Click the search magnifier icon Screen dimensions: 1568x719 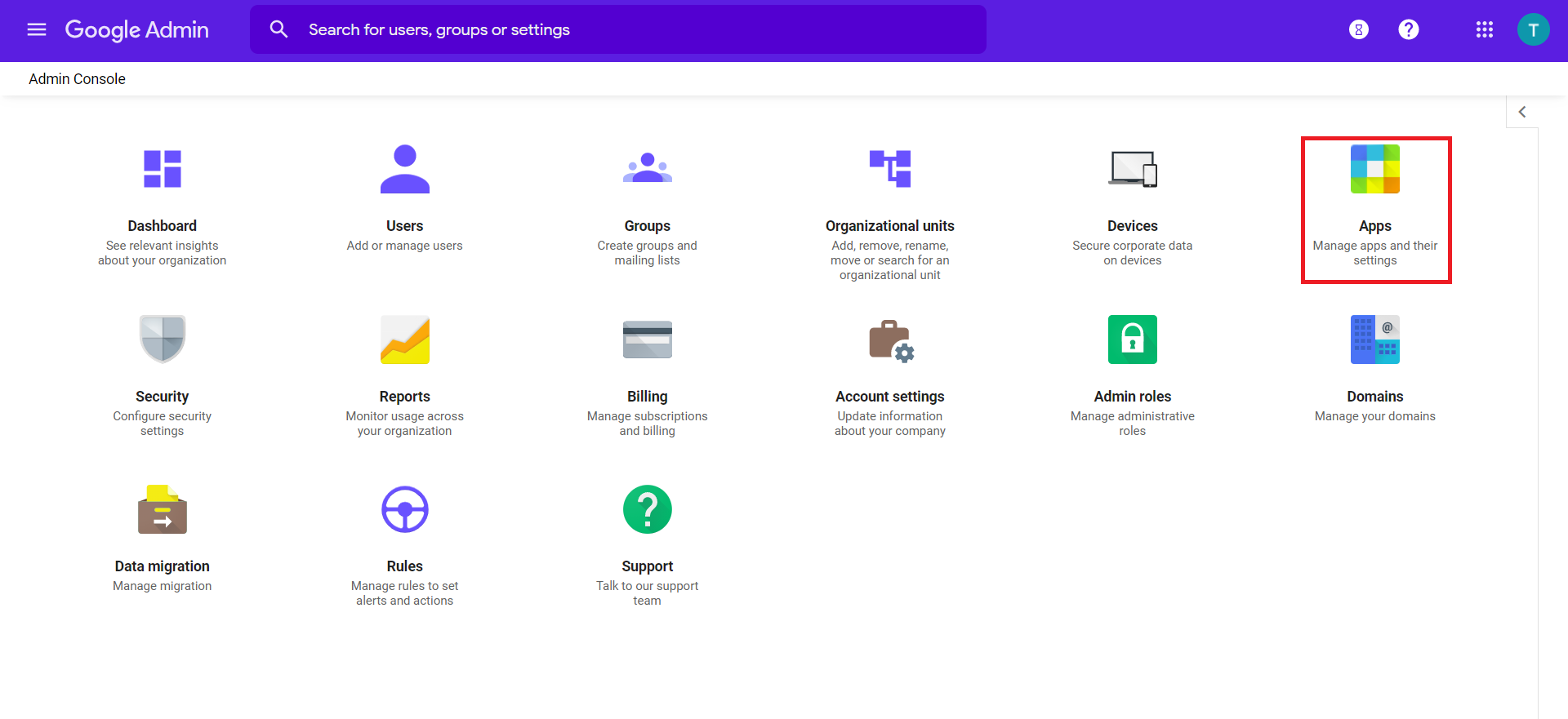pos(279,29)
